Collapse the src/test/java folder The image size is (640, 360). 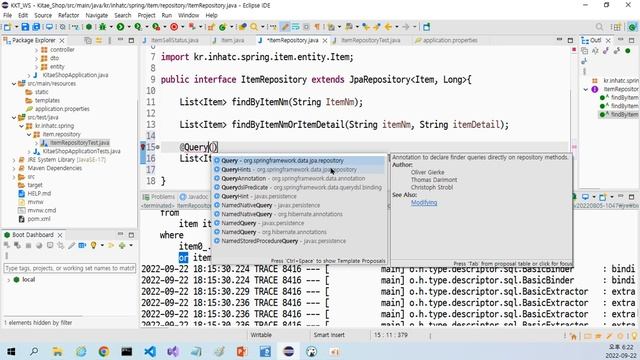(14, 118)
